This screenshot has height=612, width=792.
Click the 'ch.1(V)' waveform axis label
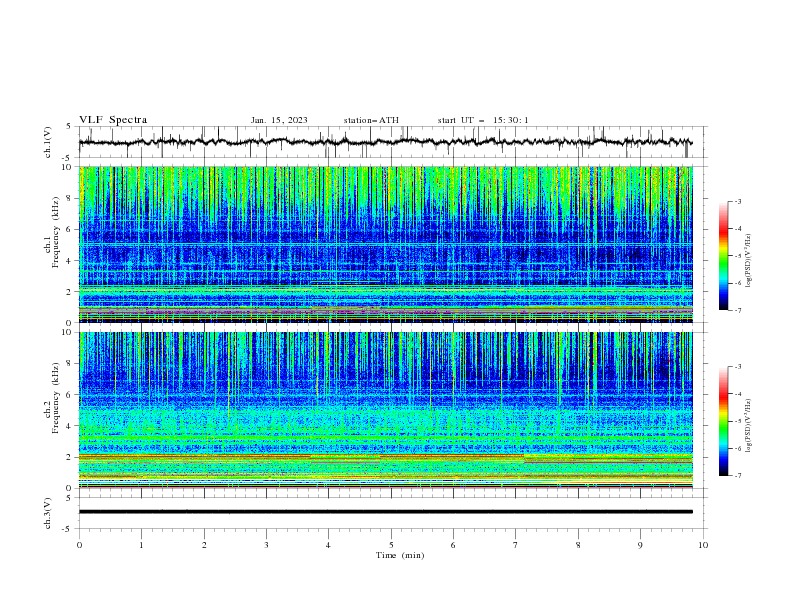[x=48, y=142]
